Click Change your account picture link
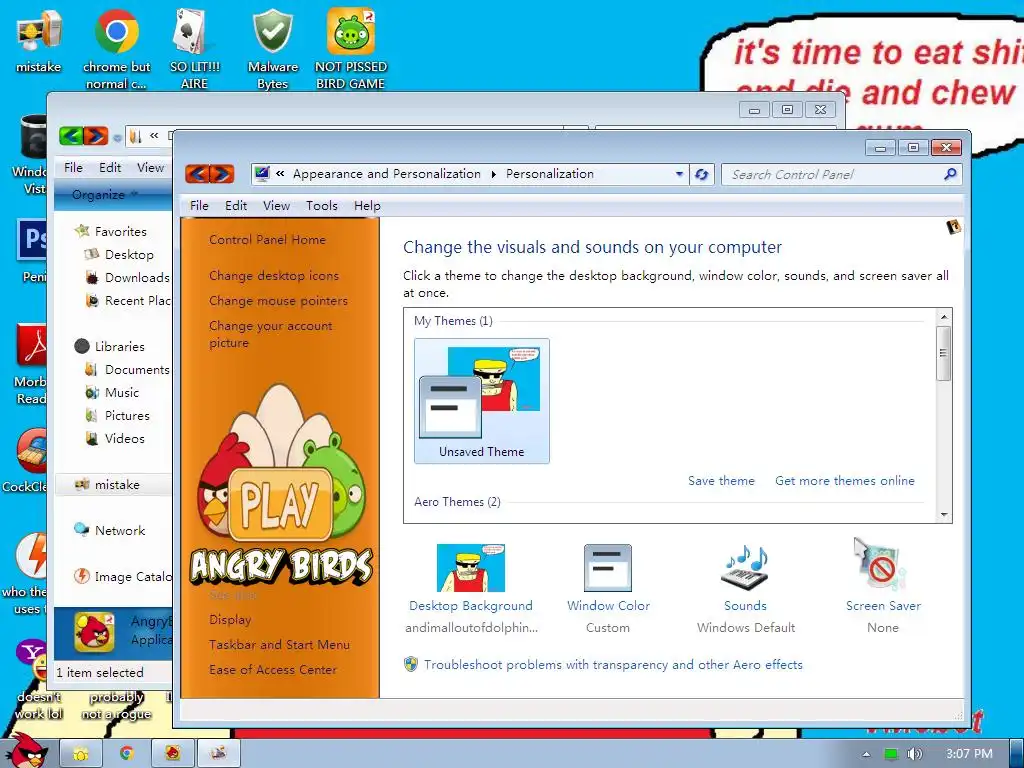Image resolution: width=1024 pixels, height=768 pixels. pos(270,334)
